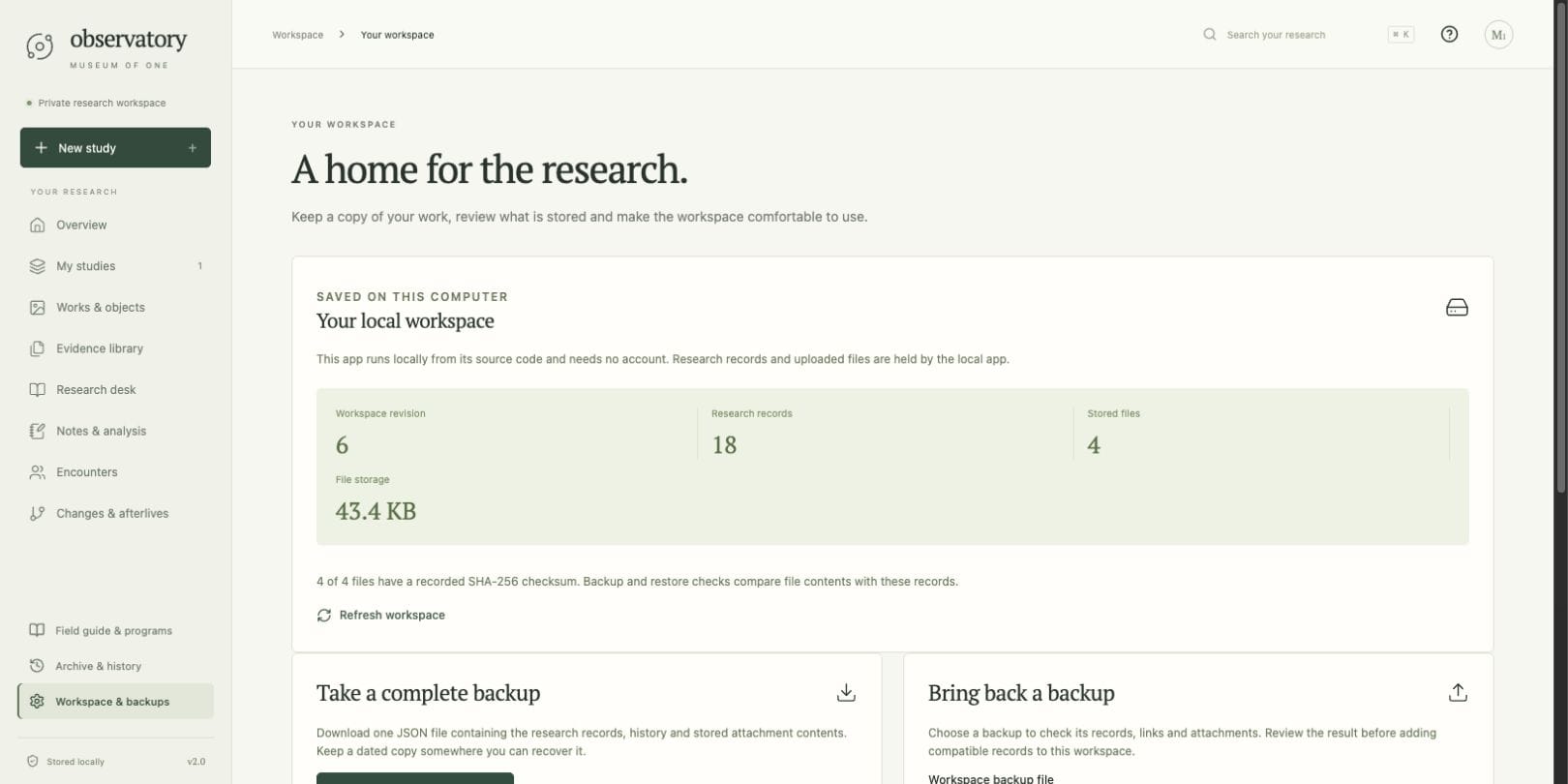This screenshot has height=784, width=1568.
Task: Click the Evidence library icon
Action: (x=37, y=348)
